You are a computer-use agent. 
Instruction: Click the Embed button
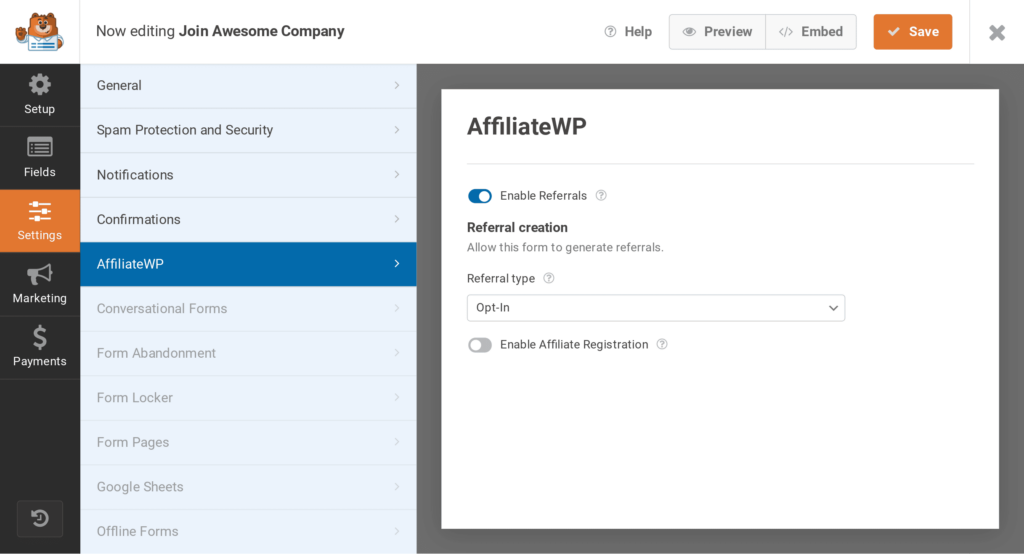(x=810, y=31)
